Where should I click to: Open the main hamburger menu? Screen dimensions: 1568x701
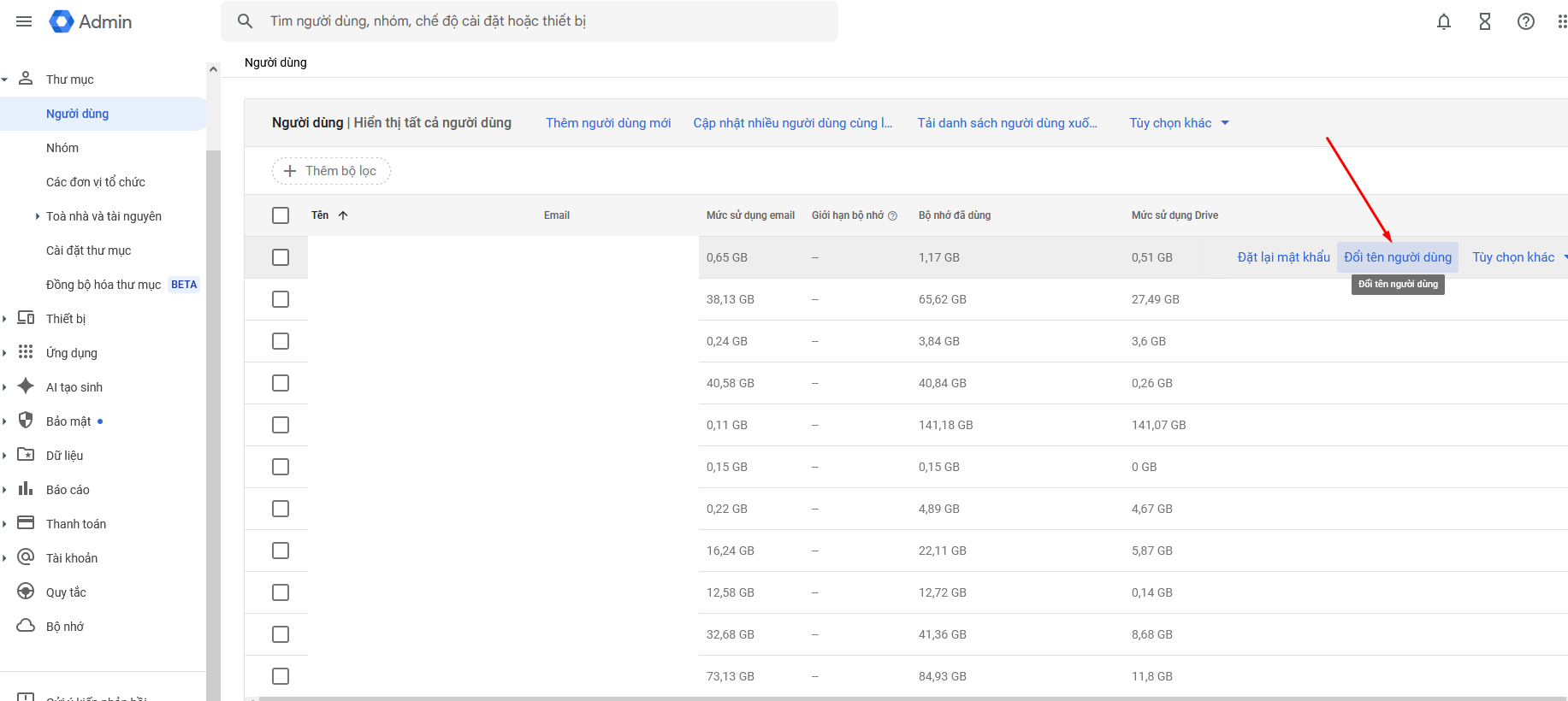[24, 21]
